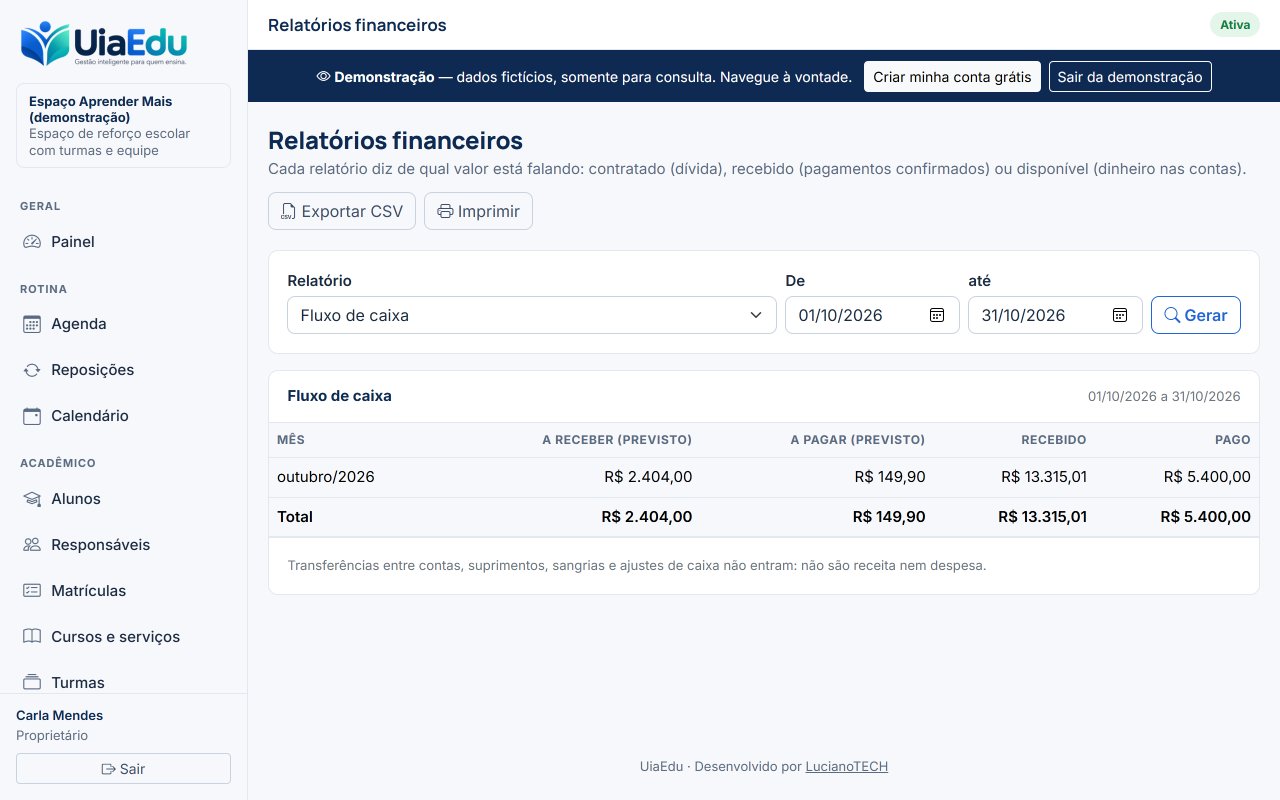
Task: Click the printer icon
Action: click(445, 212)
